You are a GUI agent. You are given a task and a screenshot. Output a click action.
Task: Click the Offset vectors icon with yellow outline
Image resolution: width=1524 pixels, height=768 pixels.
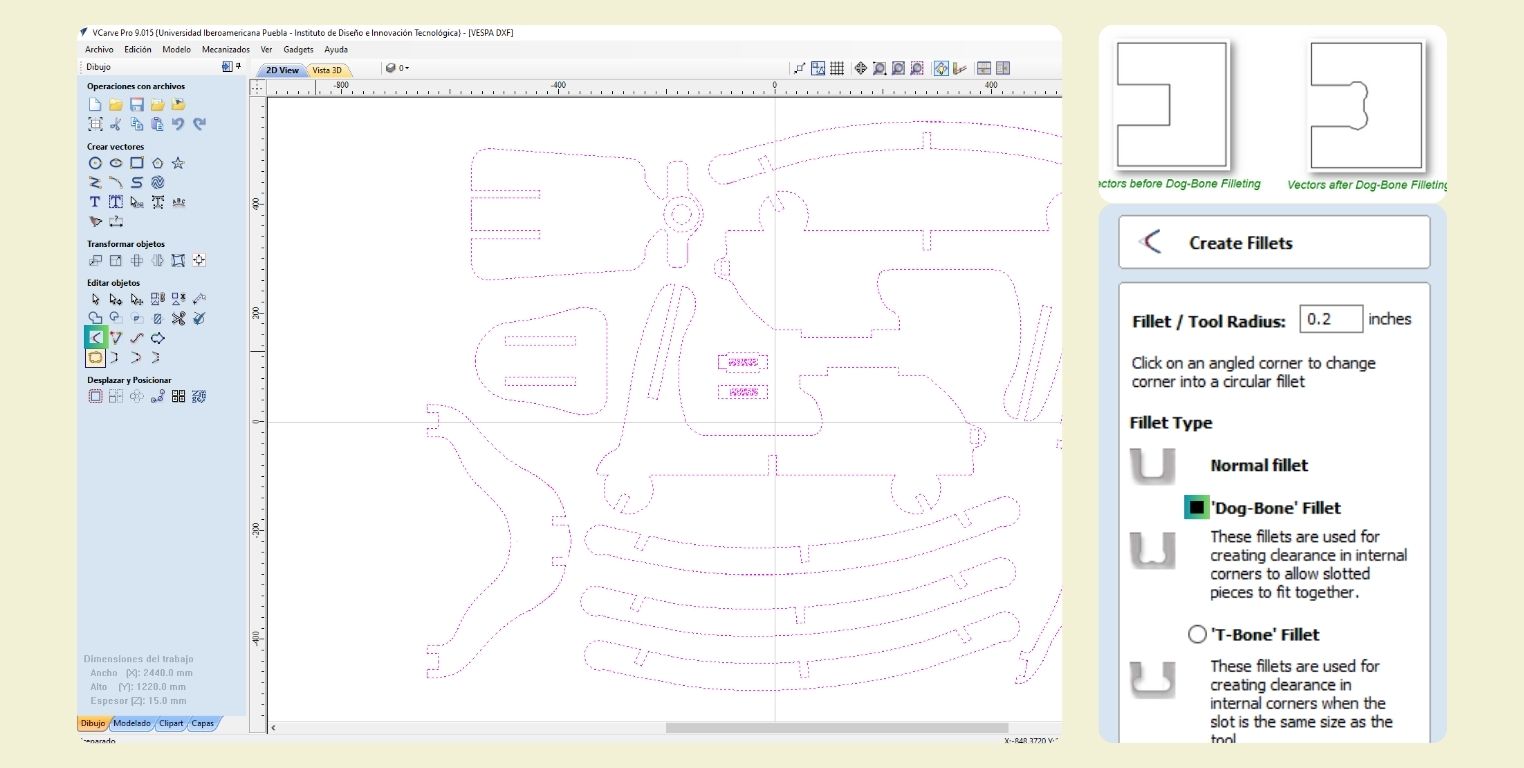pyautogui.click(x=95, y=357)
